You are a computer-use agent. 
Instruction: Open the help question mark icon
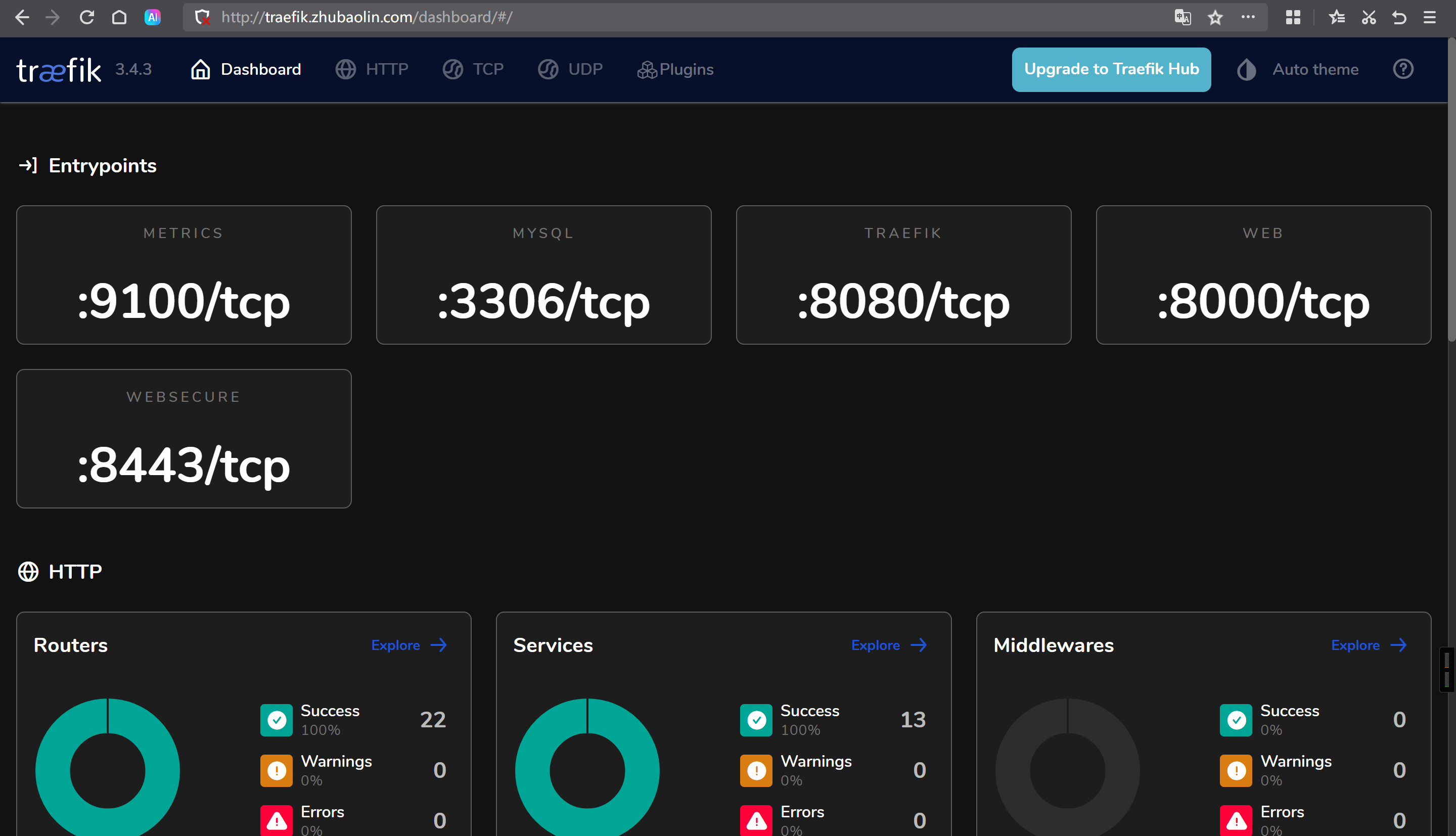[1402, 69]
